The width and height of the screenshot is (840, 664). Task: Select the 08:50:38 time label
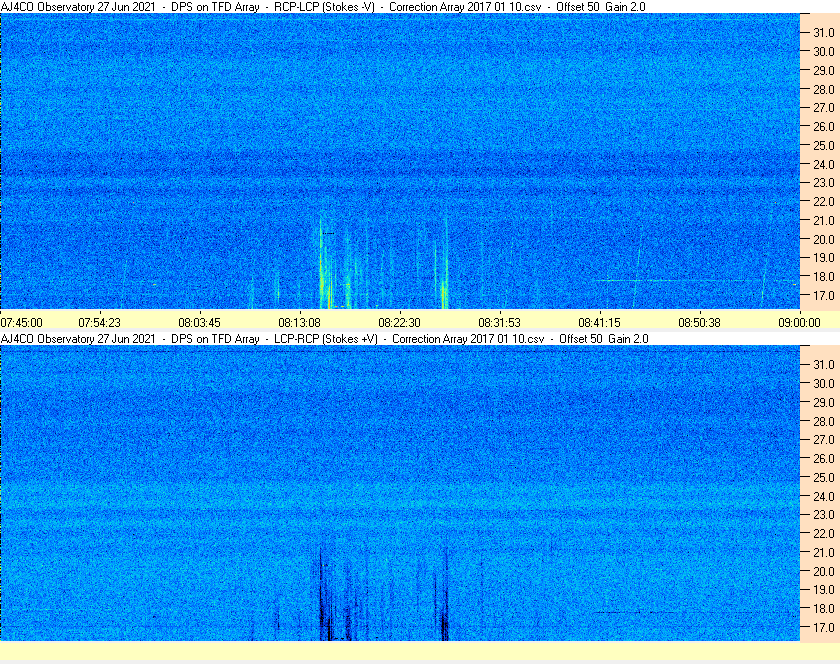(700, 323)
